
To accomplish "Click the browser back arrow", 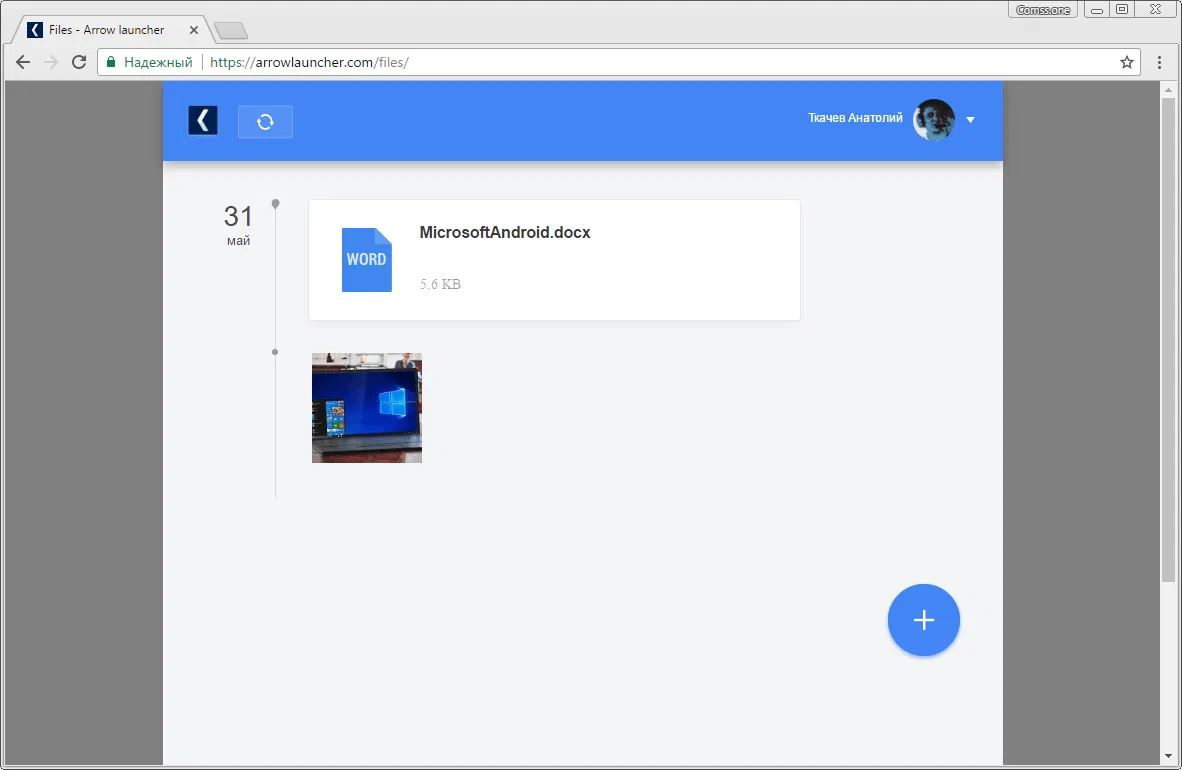I will [22, 61].
